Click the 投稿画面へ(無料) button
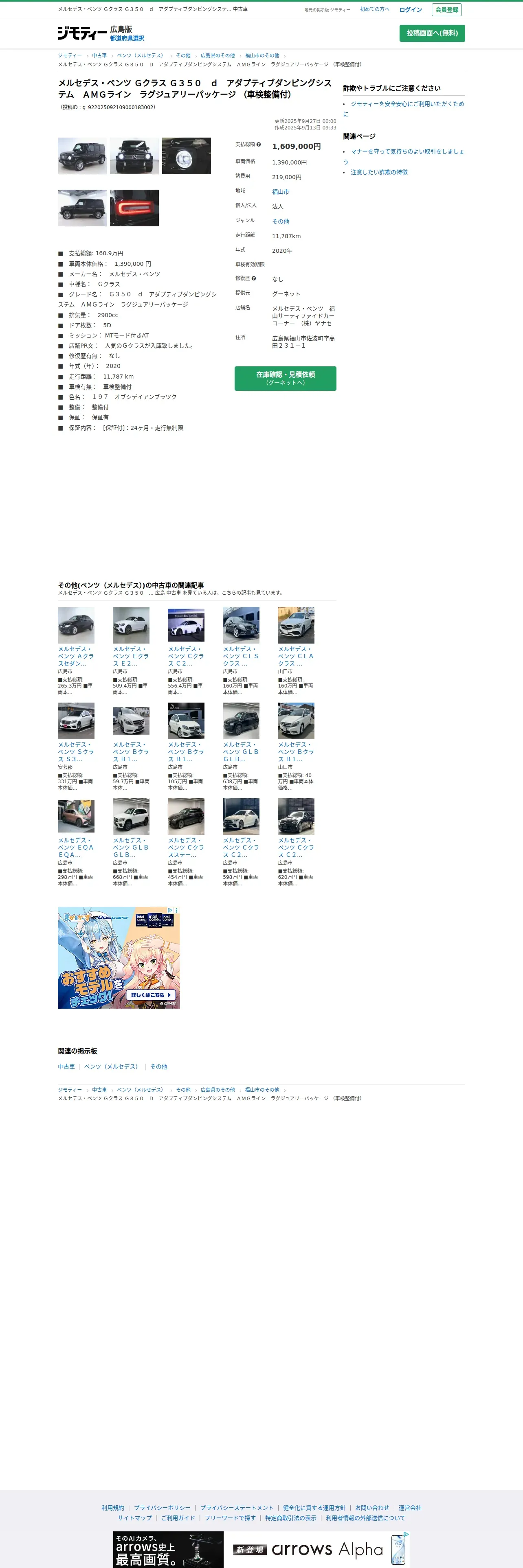 (432, 33)
